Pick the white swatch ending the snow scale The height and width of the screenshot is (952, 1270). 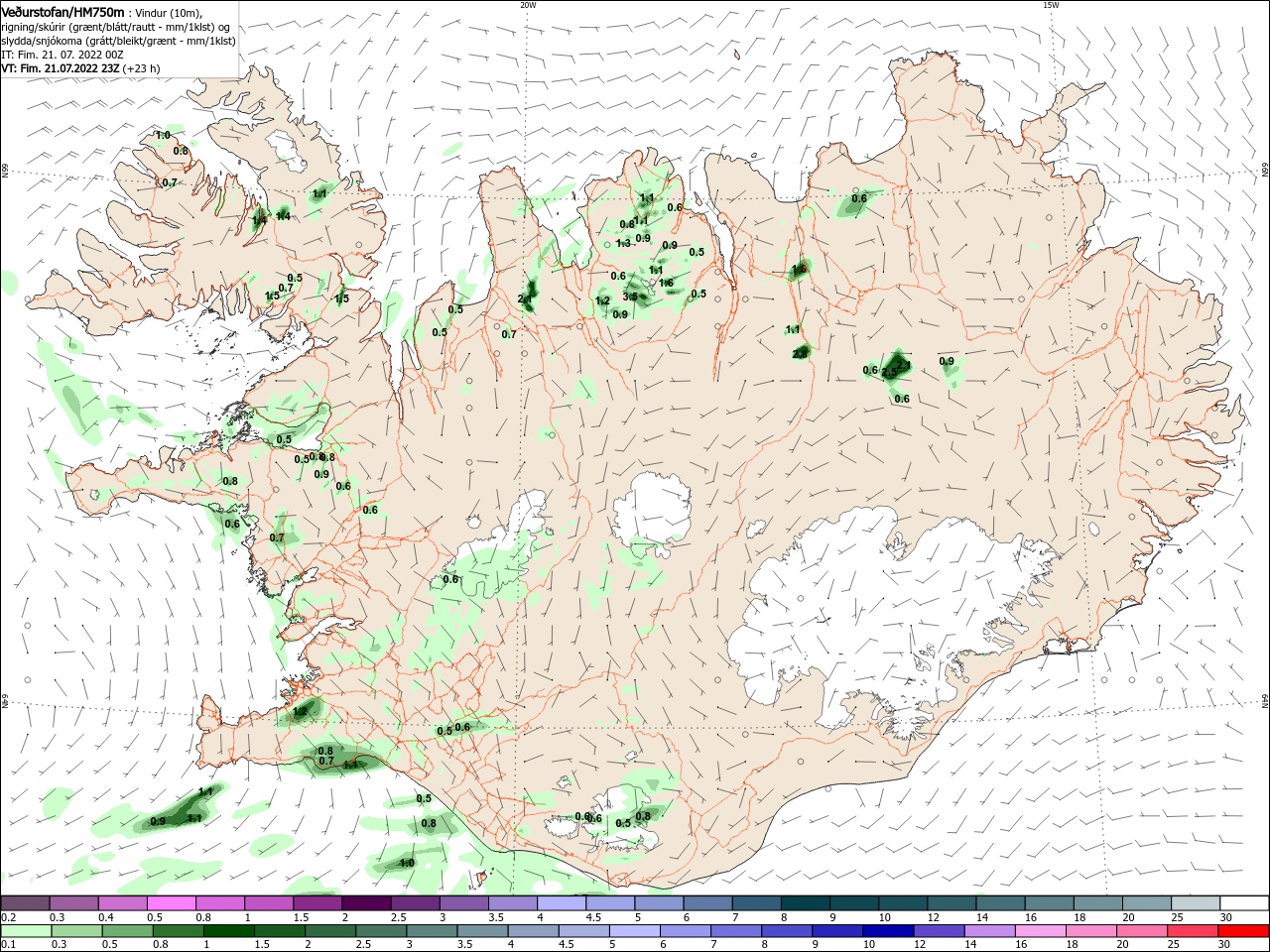[1244, 903]
